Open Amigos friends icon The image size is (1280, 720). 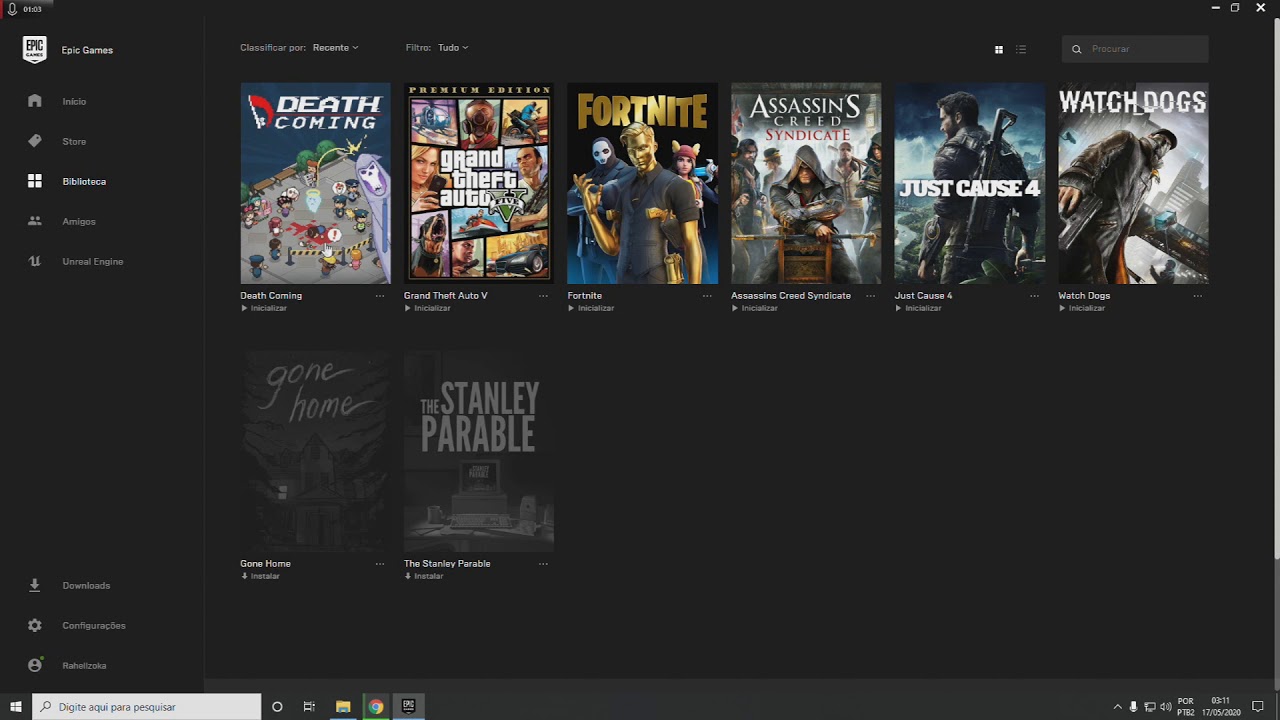tap(35, 221)
